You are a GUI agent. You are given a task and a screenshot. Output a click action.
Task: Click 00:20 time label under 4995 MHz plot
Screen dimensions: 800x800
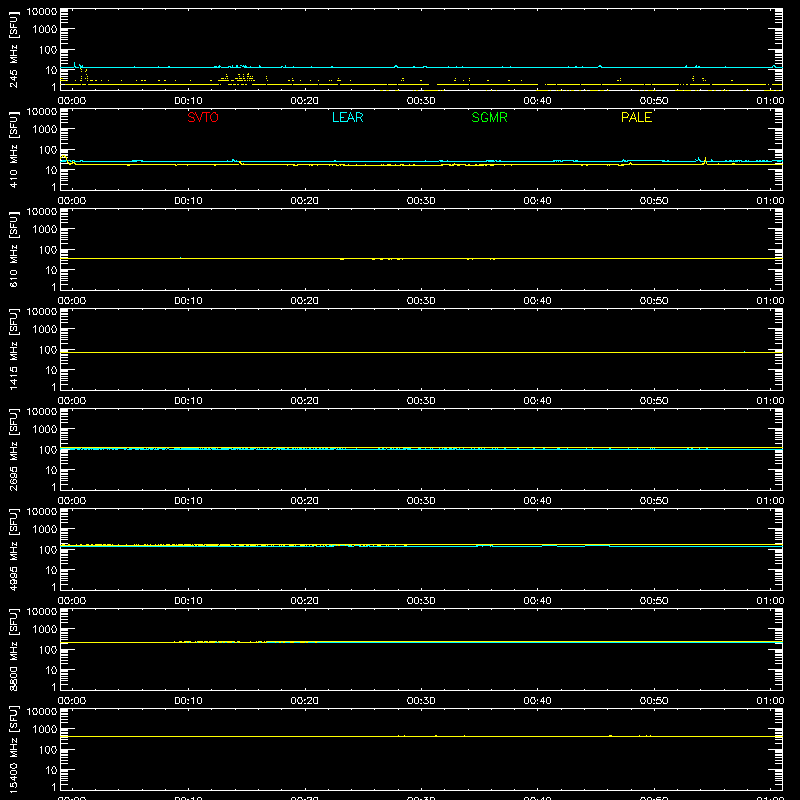pyautogui.click(x=305, y=601)
